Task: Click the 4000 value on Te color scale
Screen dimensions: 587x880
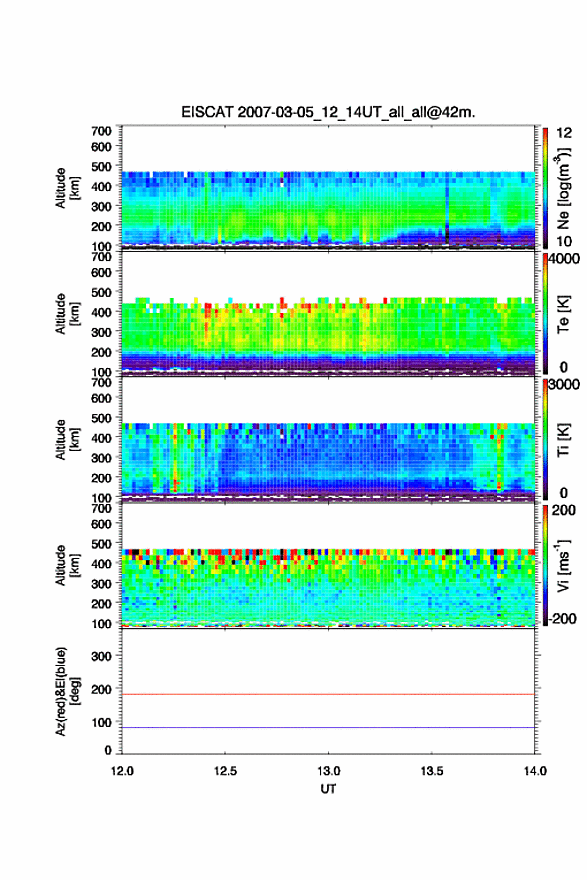Action: coord(564,259)
